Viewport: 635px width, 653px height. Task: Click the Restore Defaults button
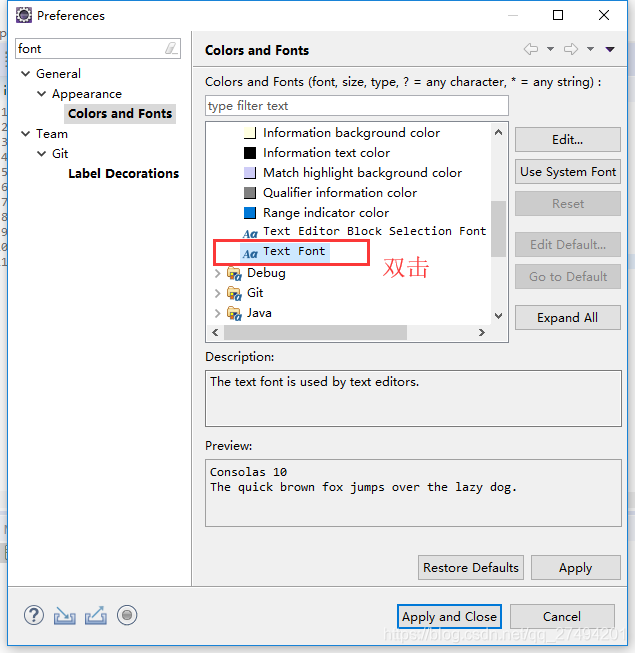pos(471,568)
